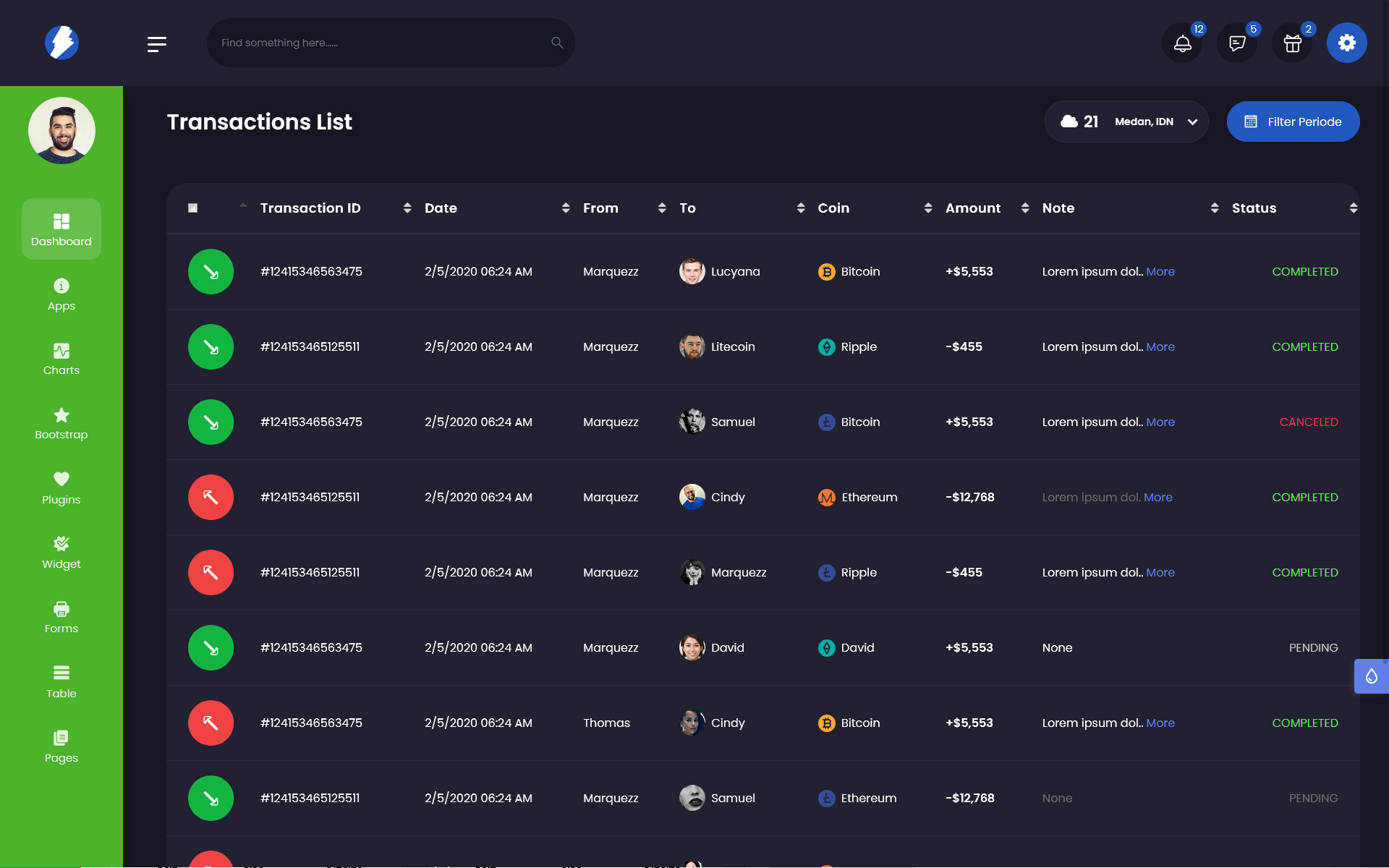Sort table by Amount column

(973, 208)
